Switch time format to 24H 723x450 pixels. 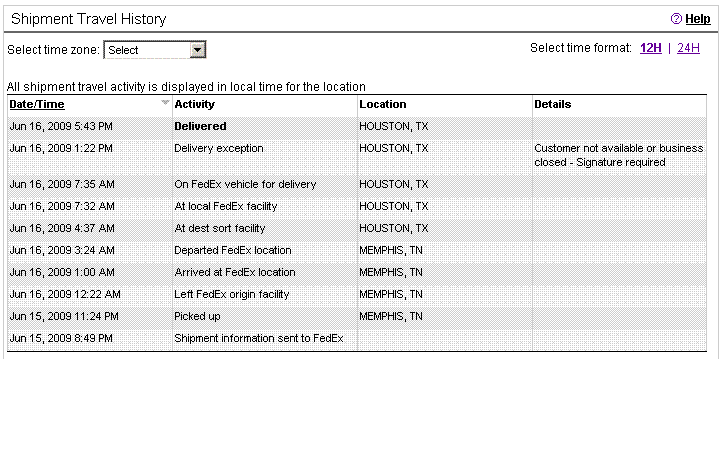pyautogui.click(x=688, y=48)
